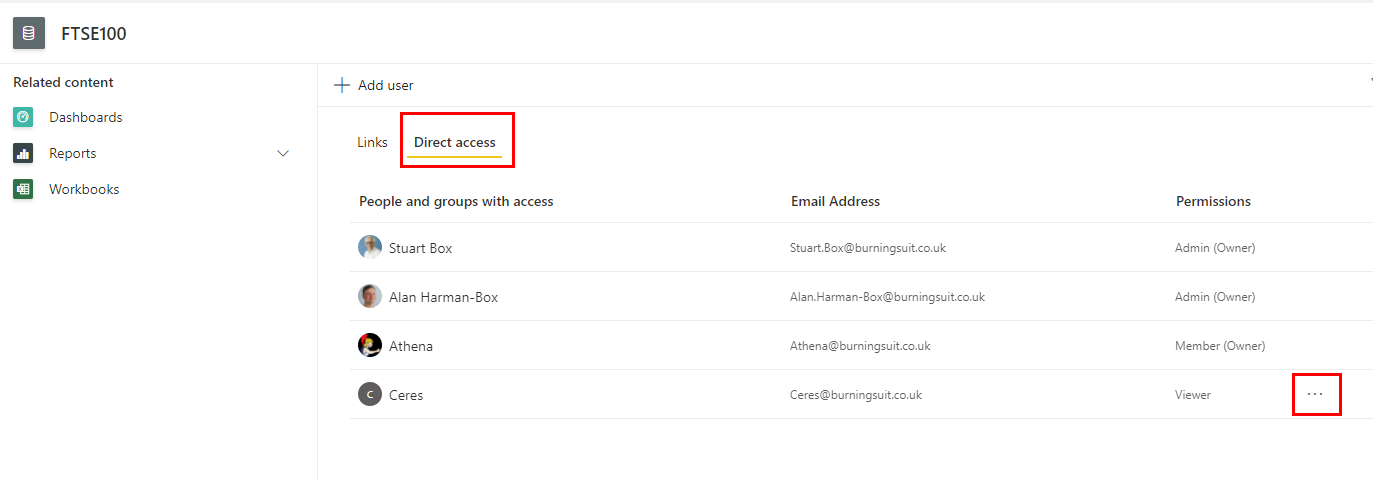Open Reports related content

pos(73,153)
